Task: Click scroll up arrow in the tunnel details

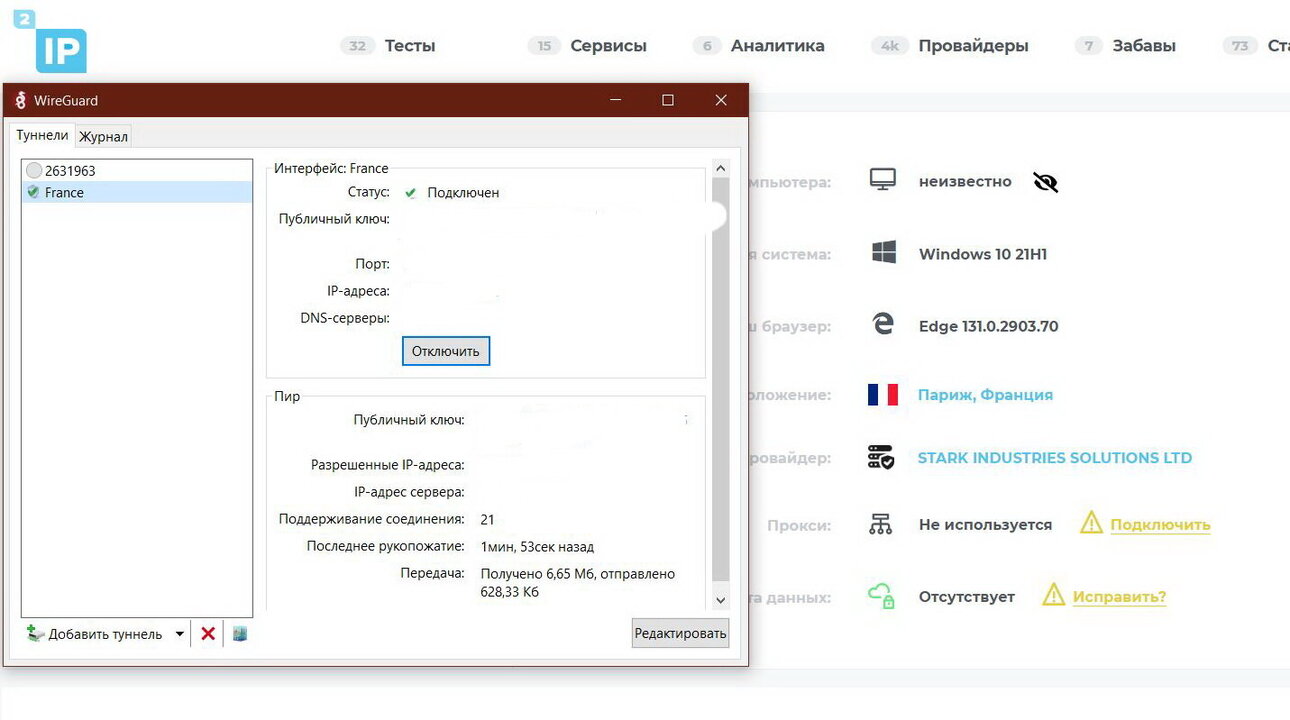Action: pyautogui.click(x=720, y=168)
